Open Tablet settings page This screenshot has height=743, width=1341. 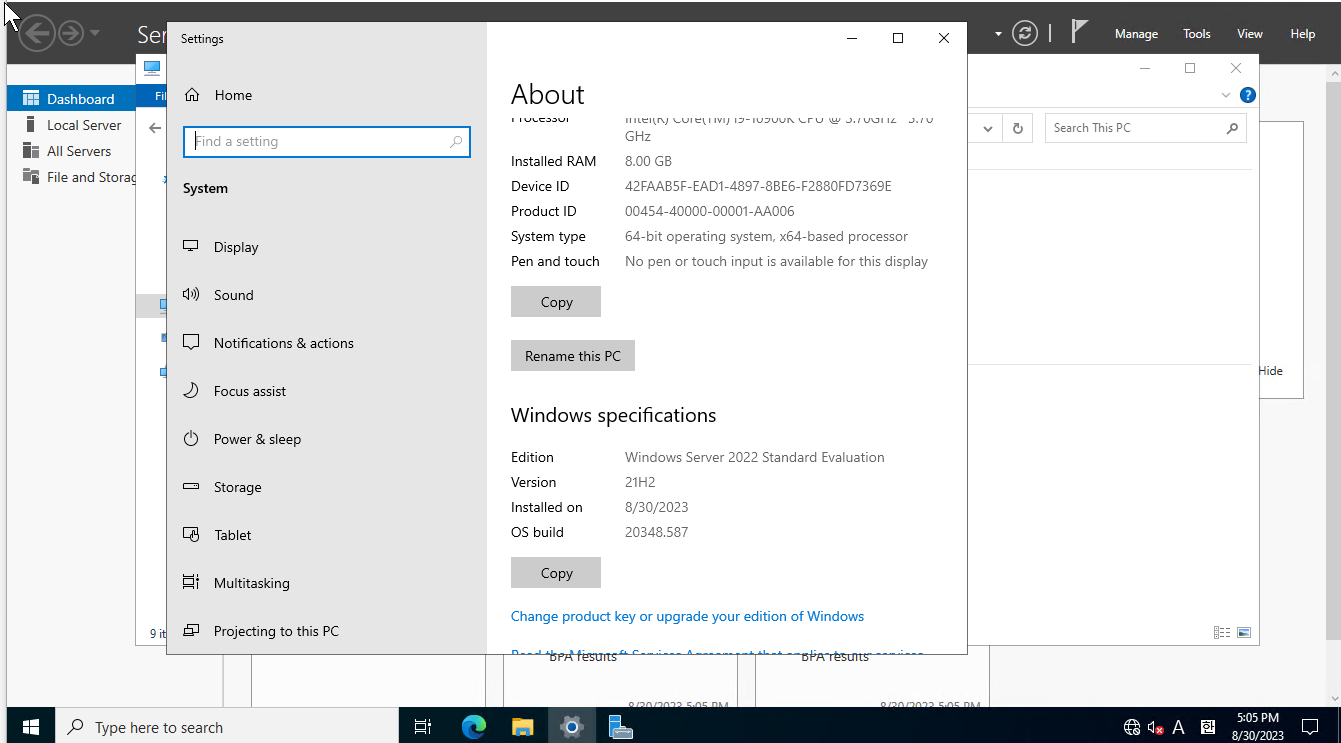click(233, 535)
